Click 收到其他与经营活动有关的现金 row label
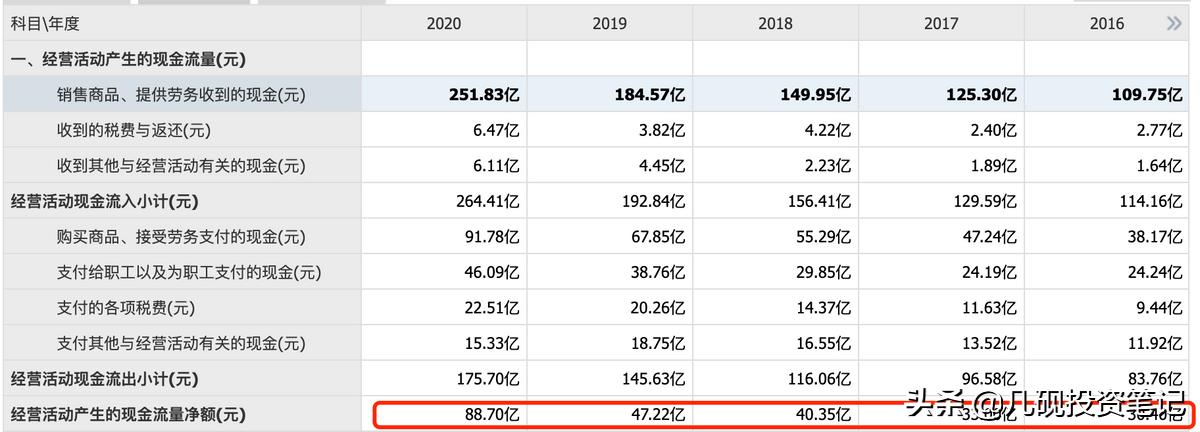The height and width of the screenshot is (432, 1200). point(180,166)
